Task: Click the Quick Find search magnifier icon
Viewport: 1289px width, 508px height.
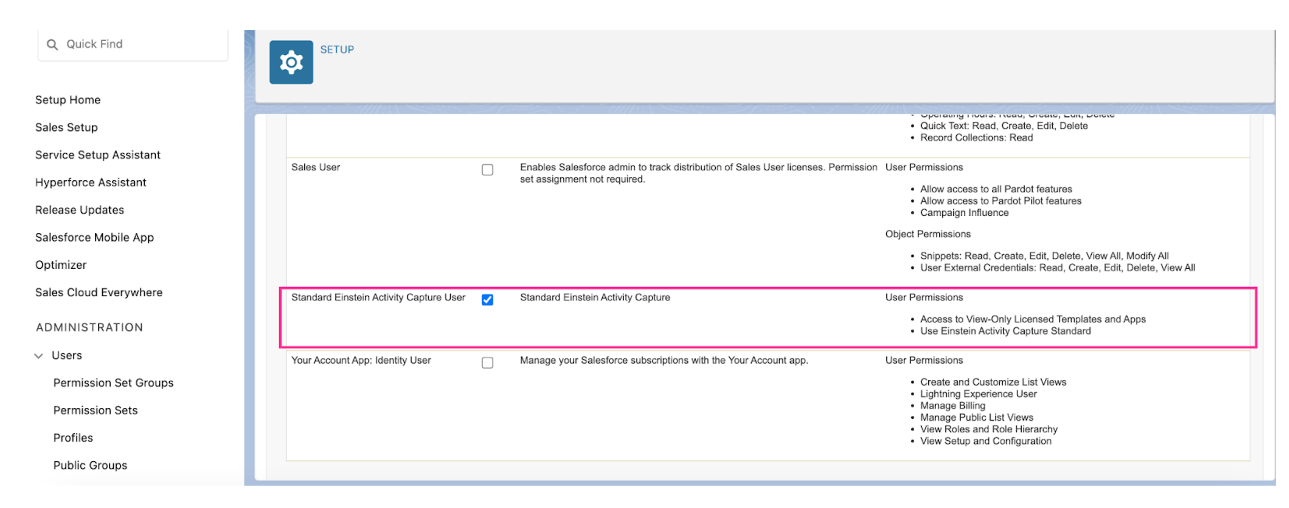Action: pyautogui.click(x=52, y=44)
